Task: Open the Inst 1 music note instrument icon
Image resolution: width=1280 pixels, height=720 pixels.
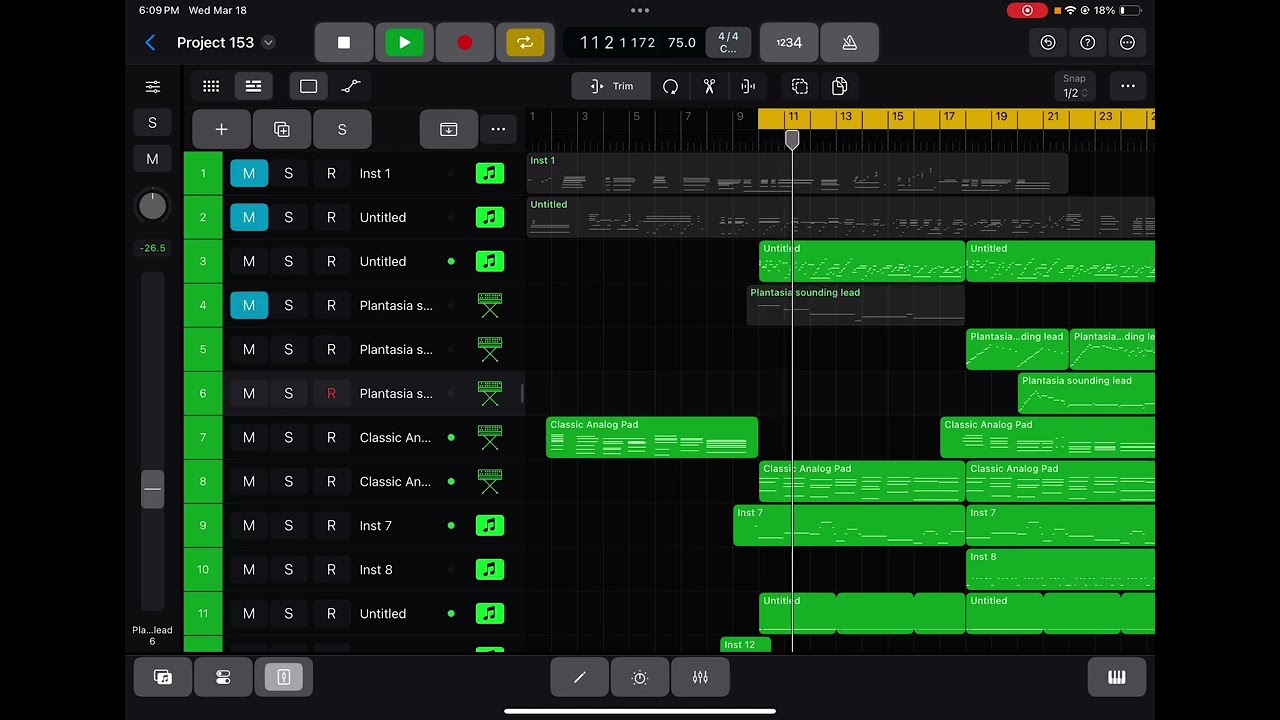Action: pos(489,173)
